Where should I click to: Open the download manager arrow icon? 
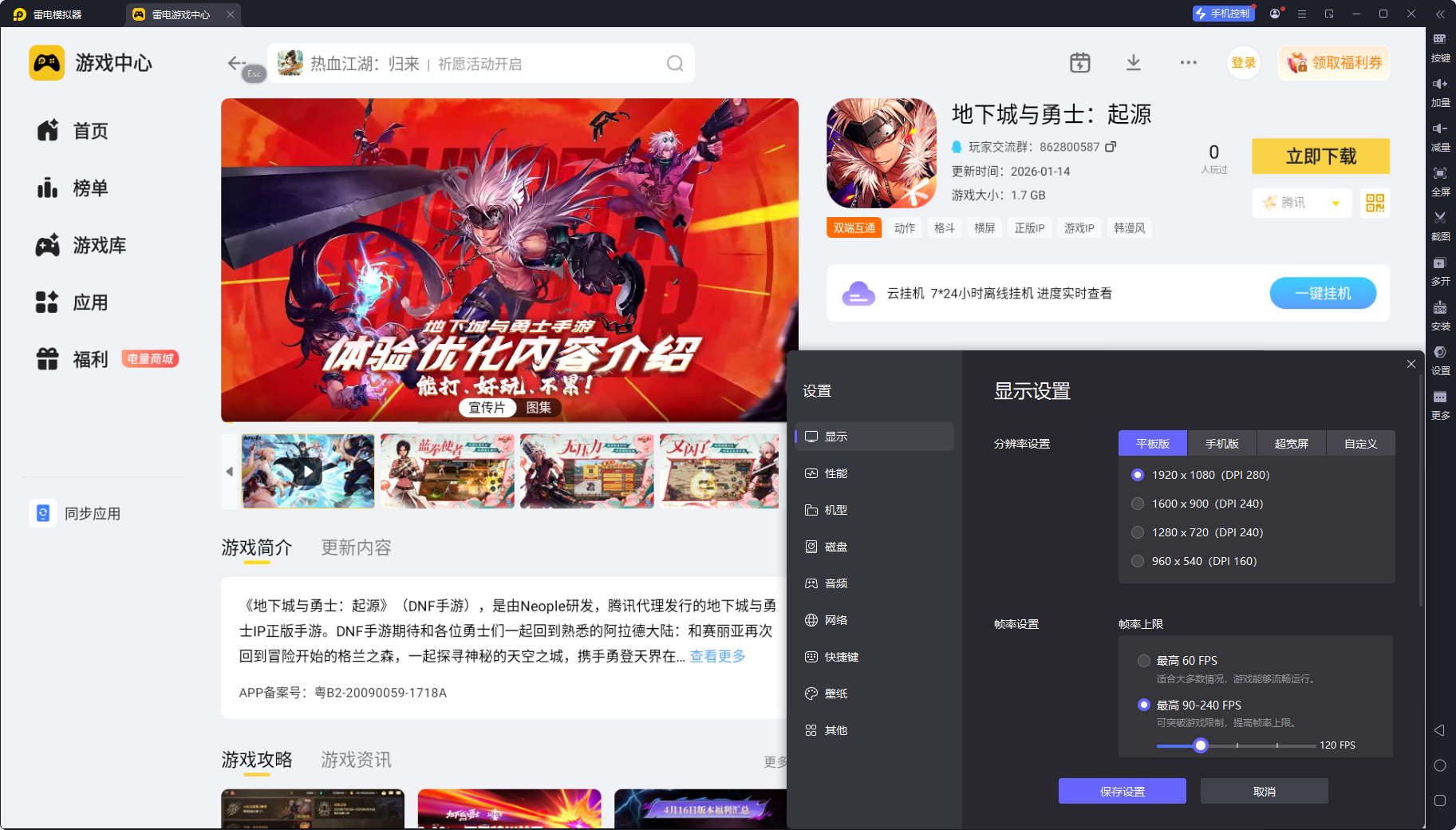coord(1134,62)
